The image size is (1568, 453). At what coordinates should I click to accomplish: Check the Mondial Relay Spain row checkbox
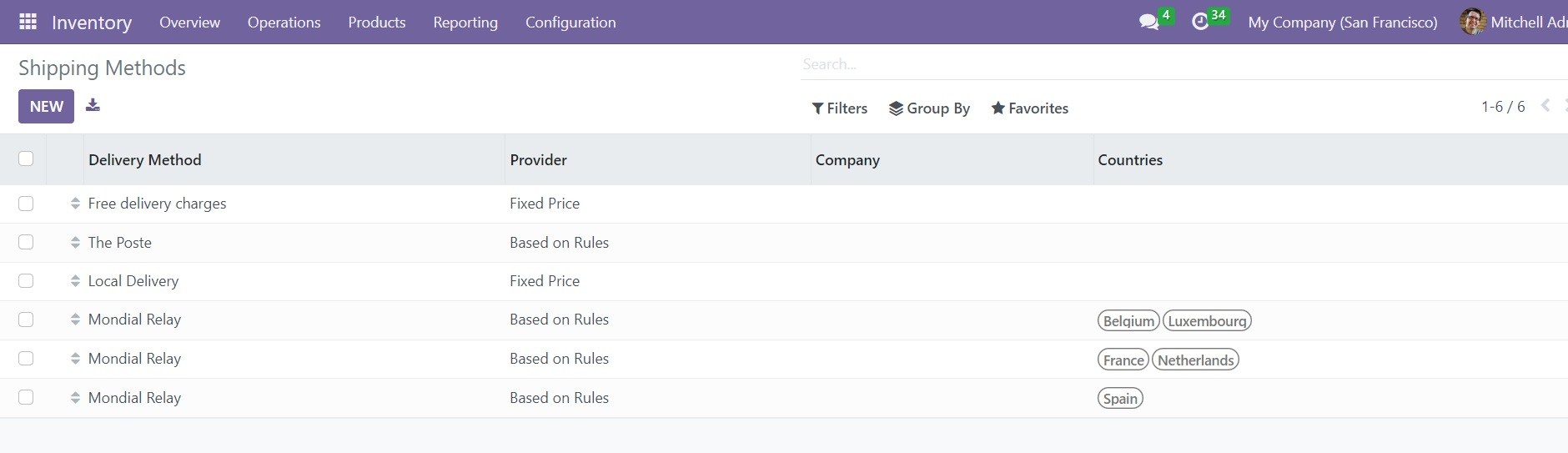(26, 397)
